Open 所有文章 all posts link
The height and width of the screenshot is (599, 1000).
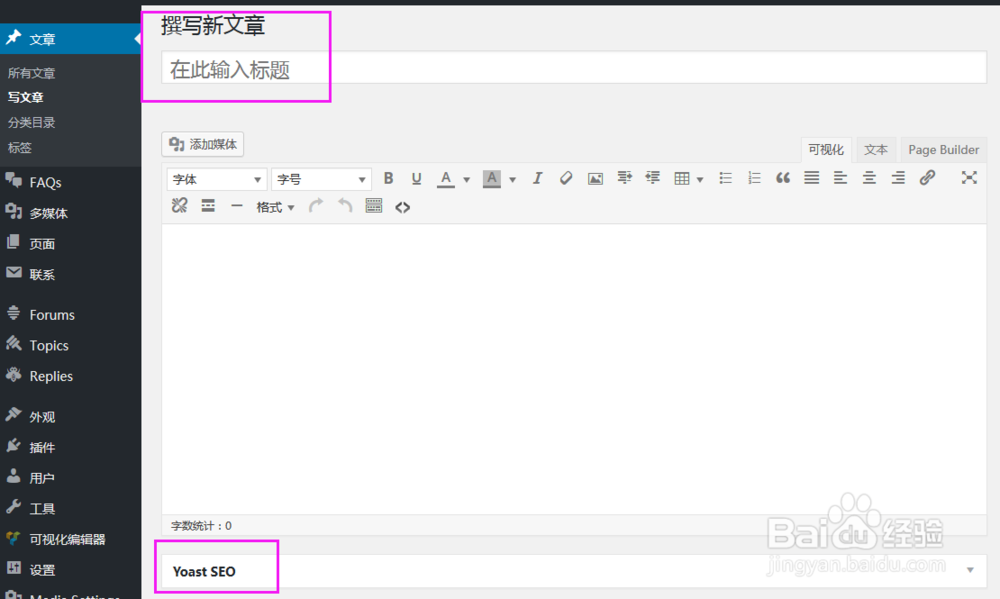(x=31, y=73)
